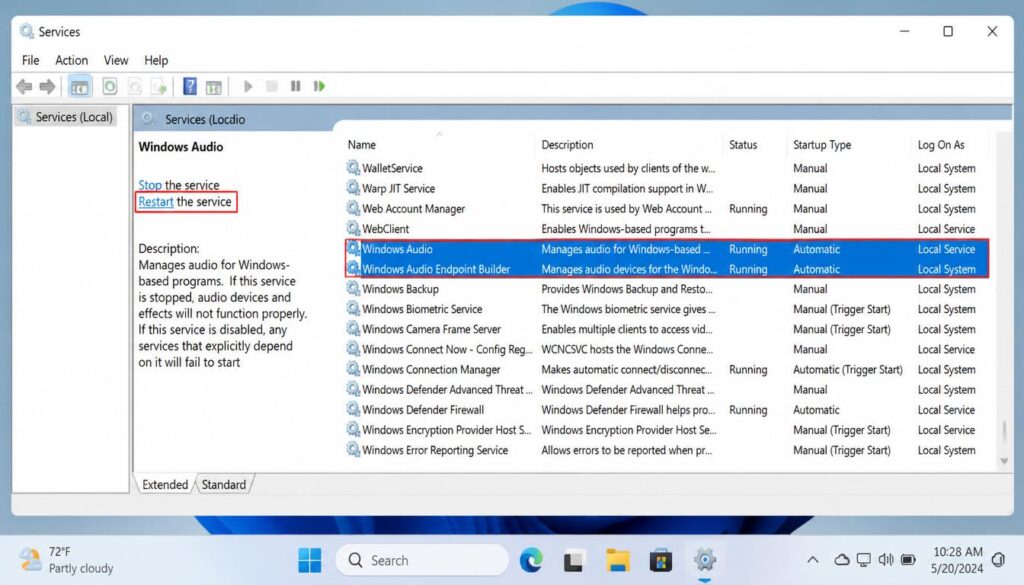Screen dimensions: 1024x585
Task: Click the volume icon in system tray
Action: [886, 560]
